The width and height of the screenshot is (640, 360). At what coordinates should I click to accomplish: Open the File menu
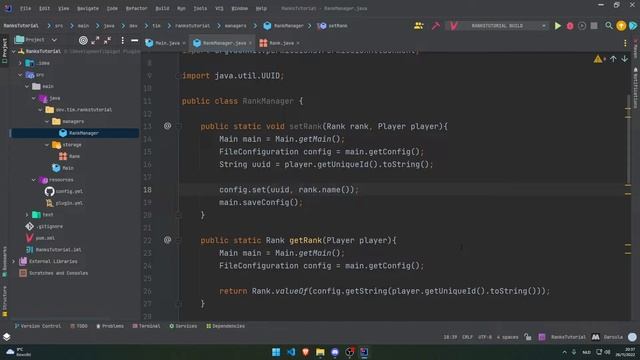tap(25, 8)
